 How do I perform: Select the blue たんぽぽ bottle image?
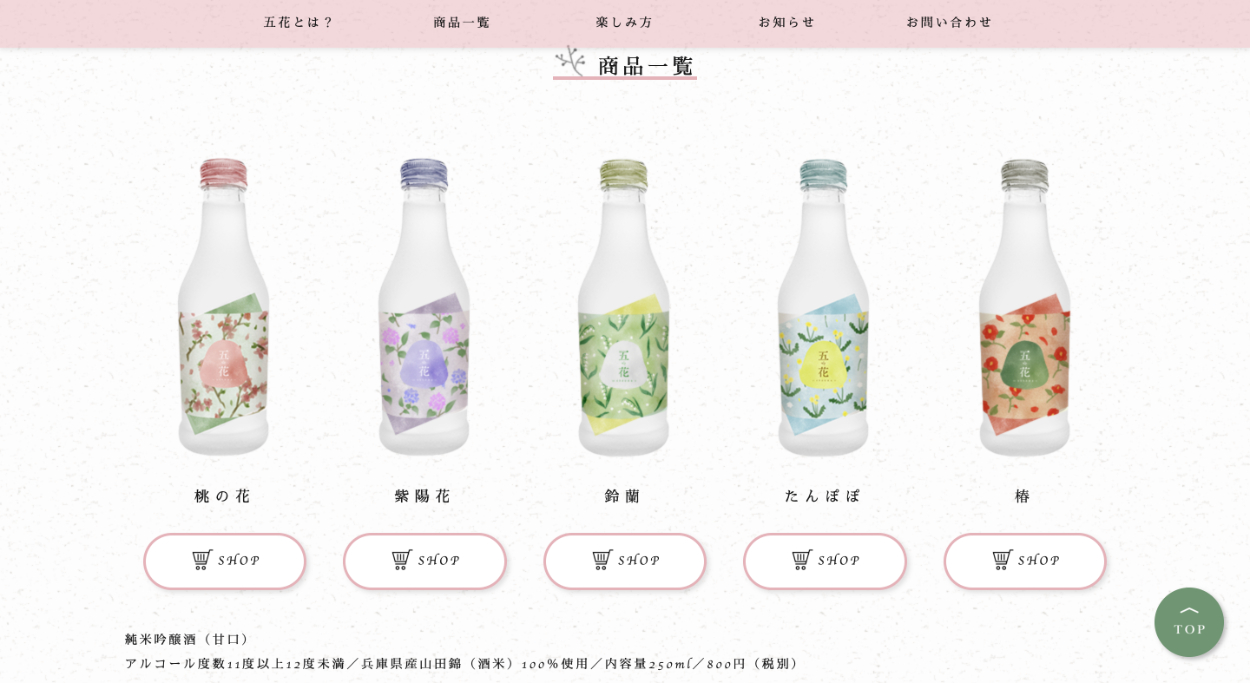[x=824, y=307]
